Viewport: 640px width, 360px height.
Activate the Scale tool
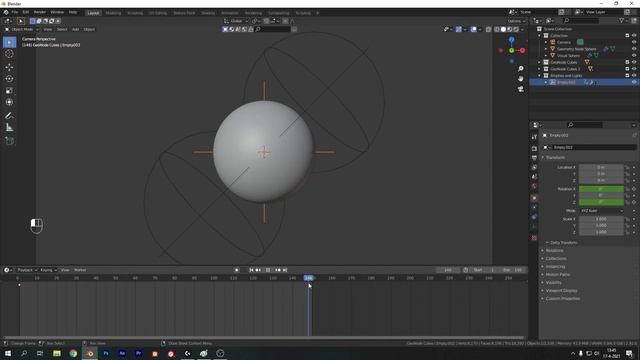[9, 91]
